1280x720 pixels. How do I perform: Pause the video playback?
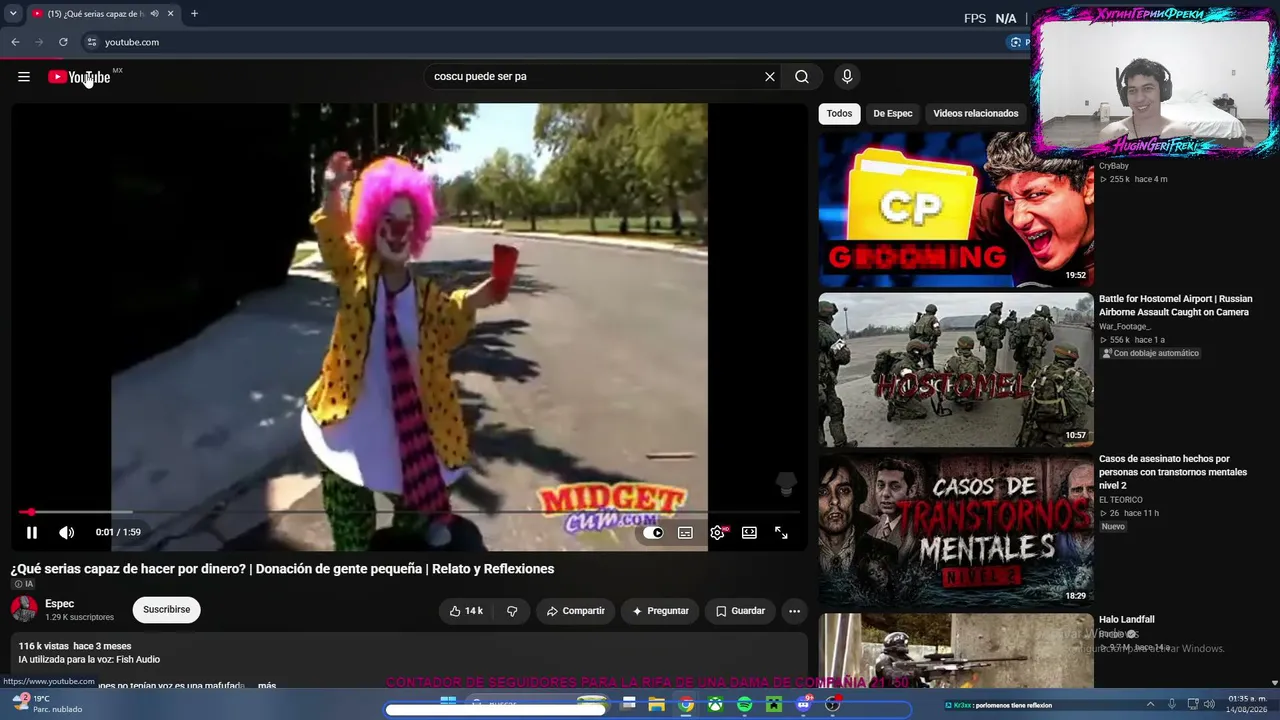point(32,533)
